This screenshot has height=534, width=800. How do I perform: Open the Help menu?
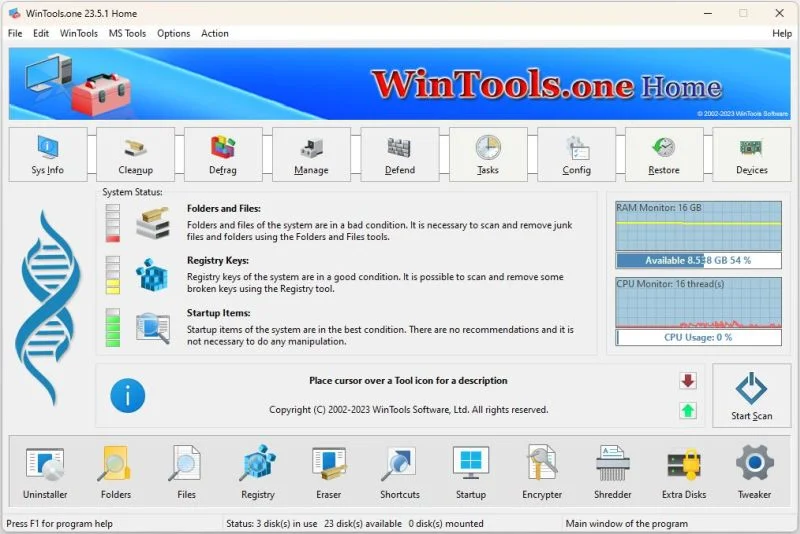click(782, 34)
